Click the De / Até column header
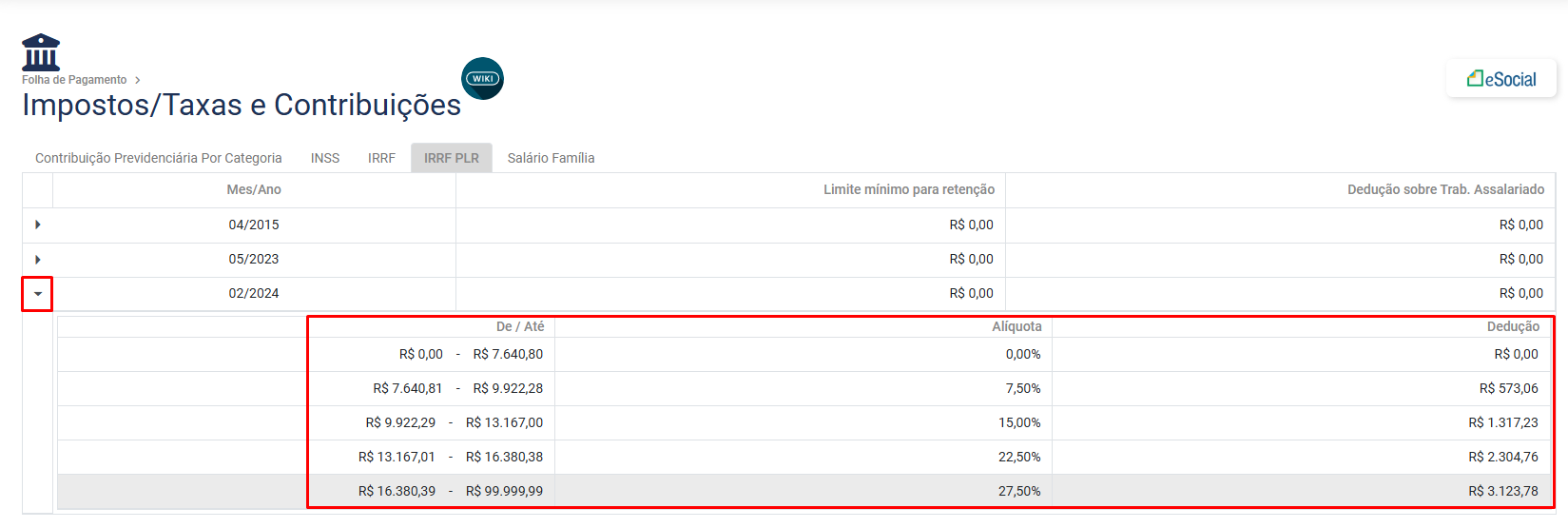This screenshot has width=1568, height=528. [x=520, y=327]
